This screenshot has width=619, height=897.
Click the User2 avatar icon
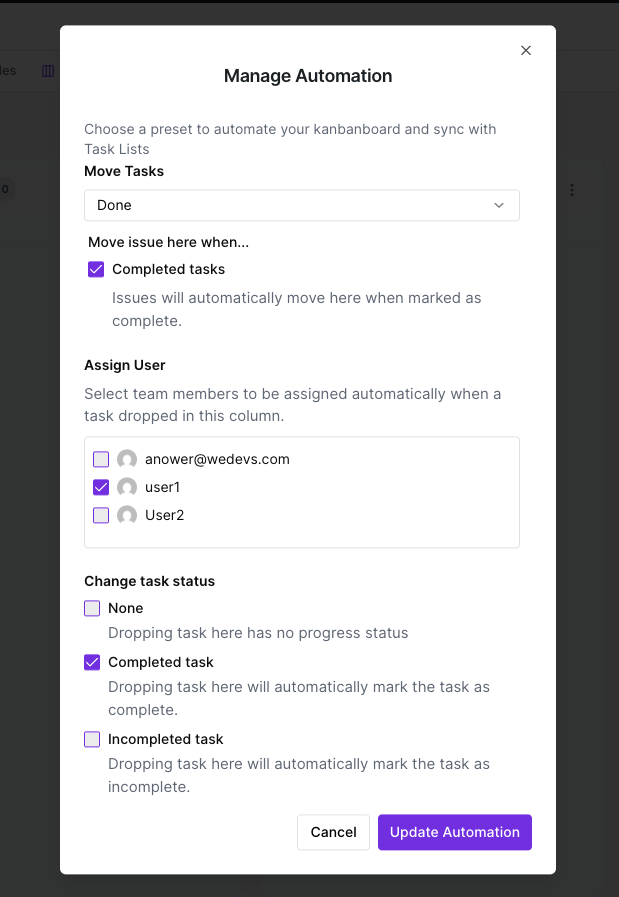tap(127, 516)
